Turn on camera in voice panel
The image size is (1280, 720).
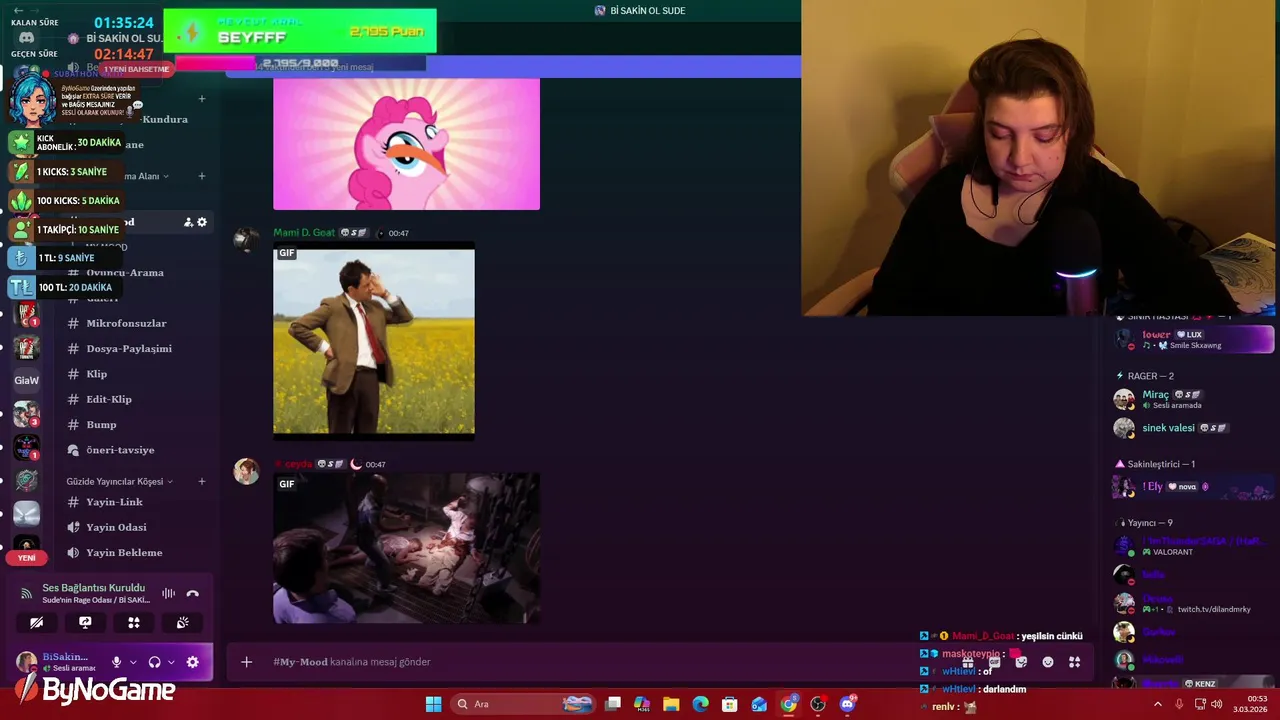pyautogui.click(x=37, y=622)
